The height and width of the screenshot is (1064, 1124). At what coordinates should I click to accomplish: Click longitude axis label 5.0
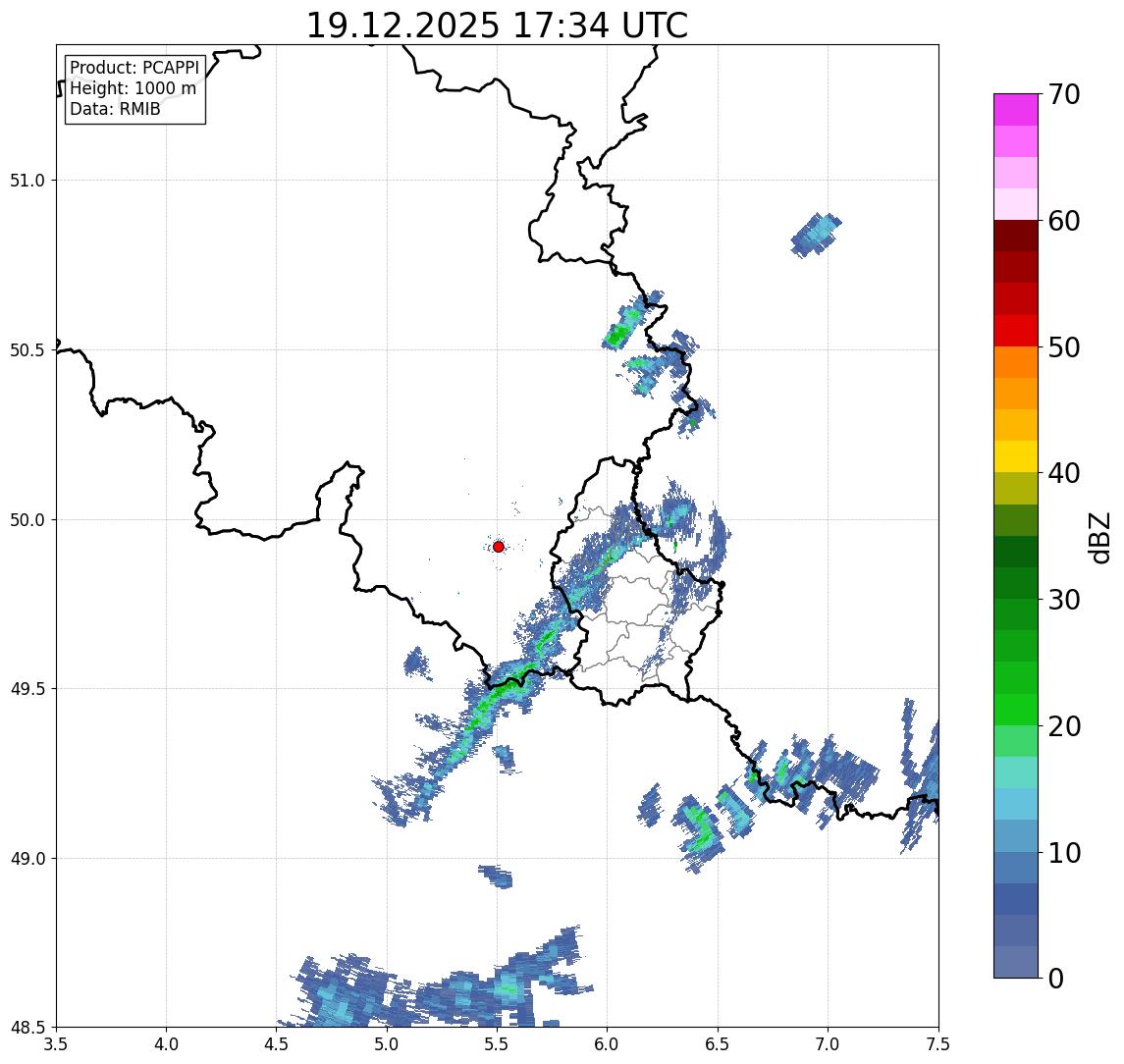click(387, 1044)
